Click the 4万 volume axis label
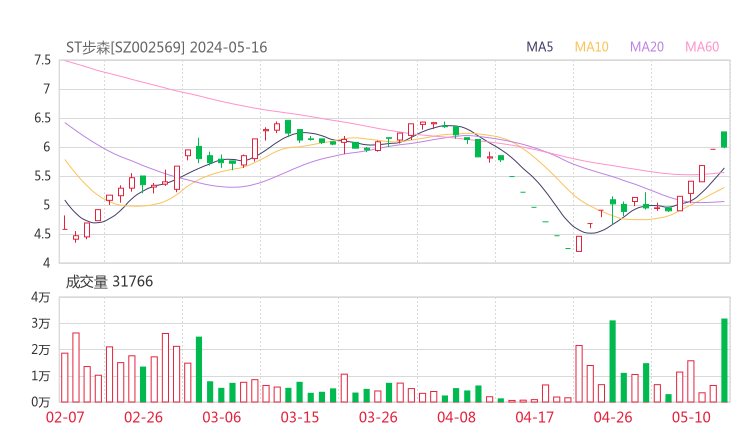Viewport: 740px width, 440px height. pyautogui.click(x=41, y=297)
